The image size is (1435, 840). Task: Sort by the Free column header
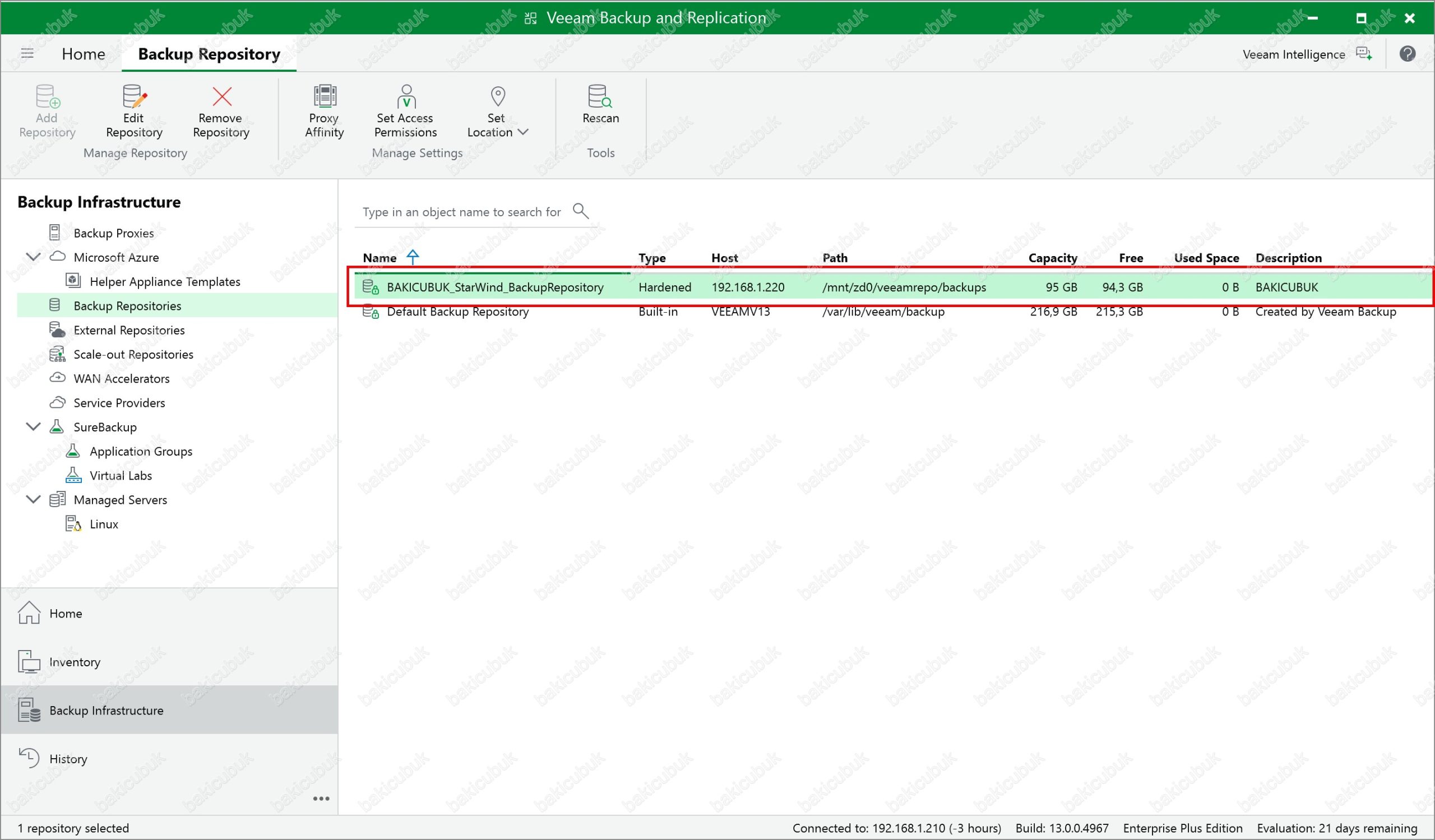coord(1131,258)
